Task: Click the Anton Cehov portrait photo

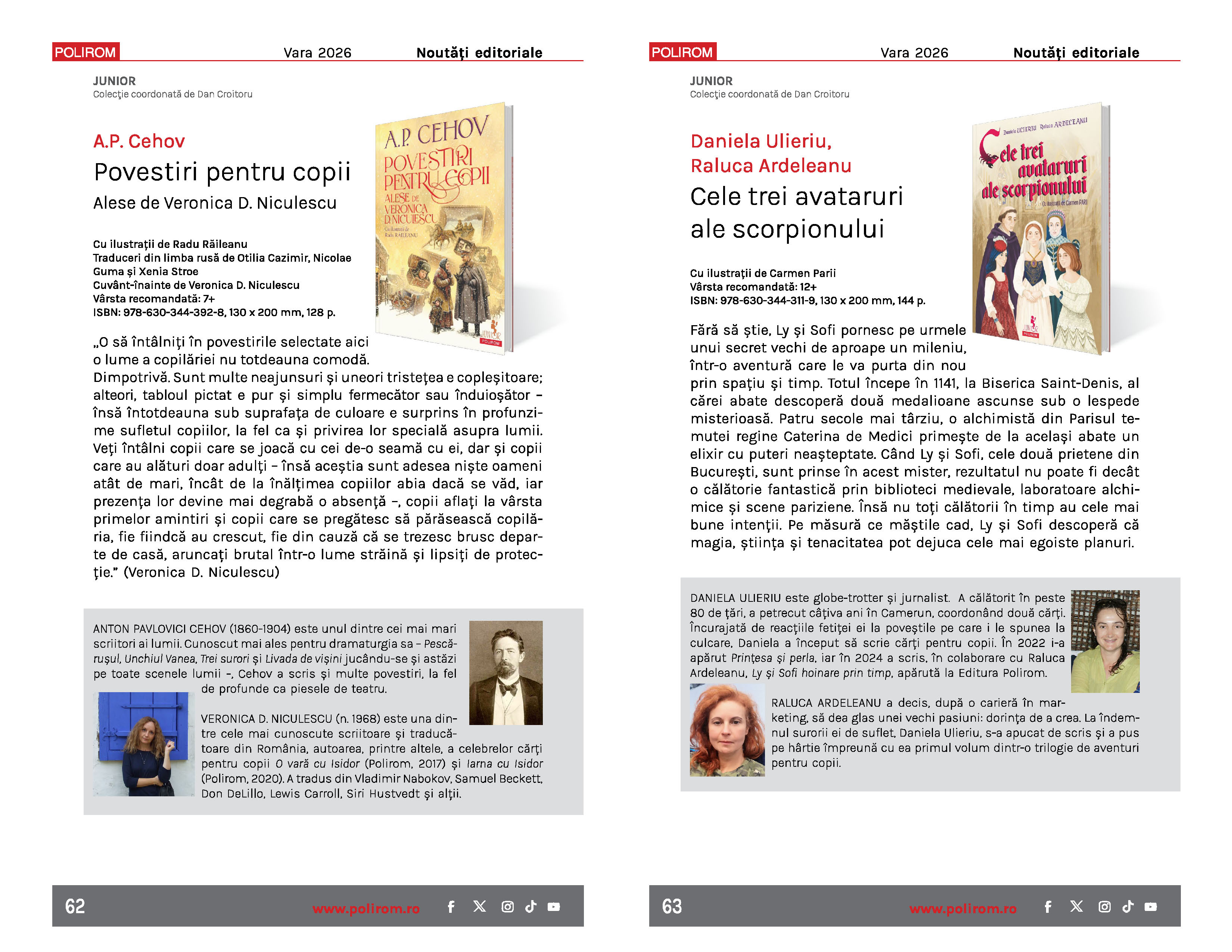Action: 506,672
